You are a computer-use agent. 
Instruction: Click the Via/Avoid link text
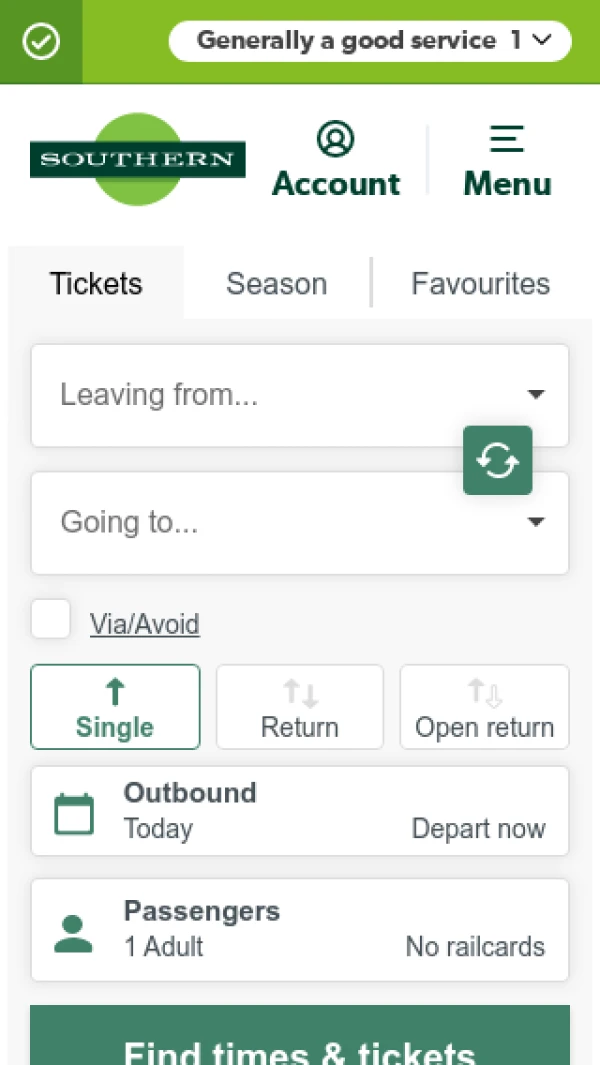[x=145, y=624]
